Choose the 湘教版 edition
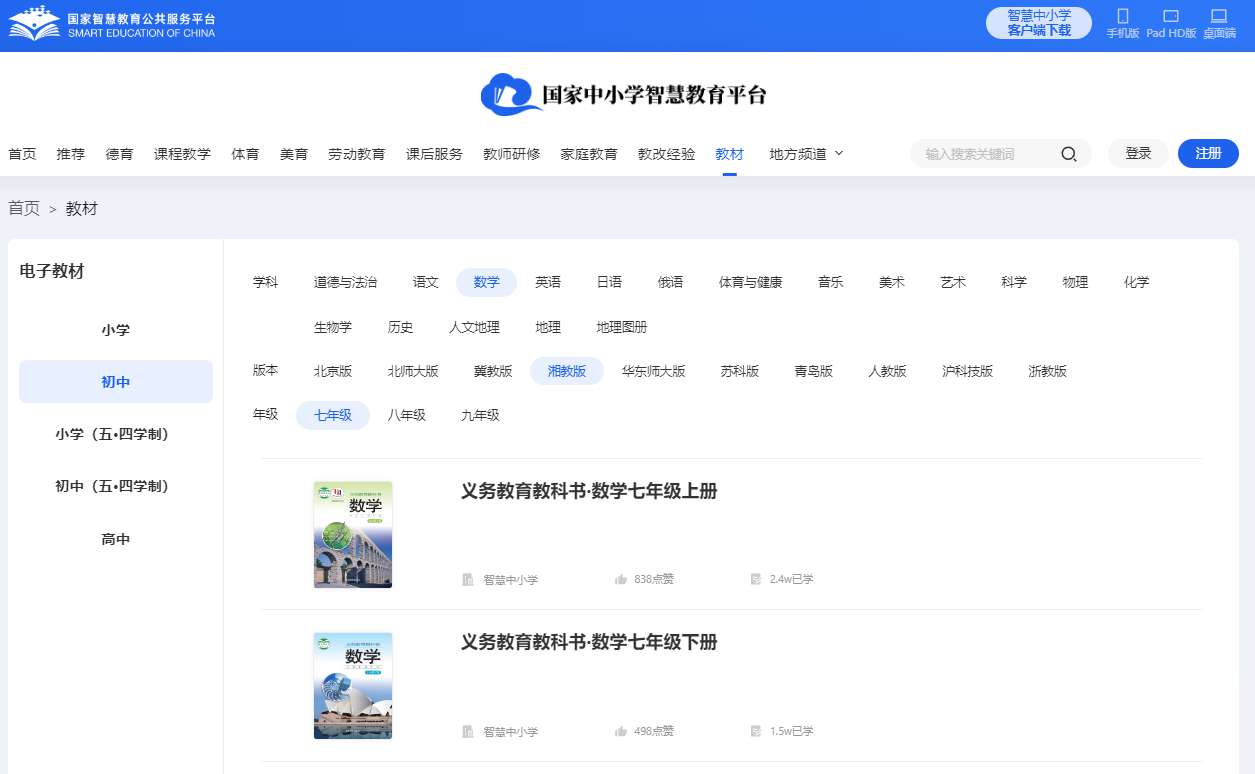The width and height of the screenshot is (1255, 774). [x=567, y=371]
